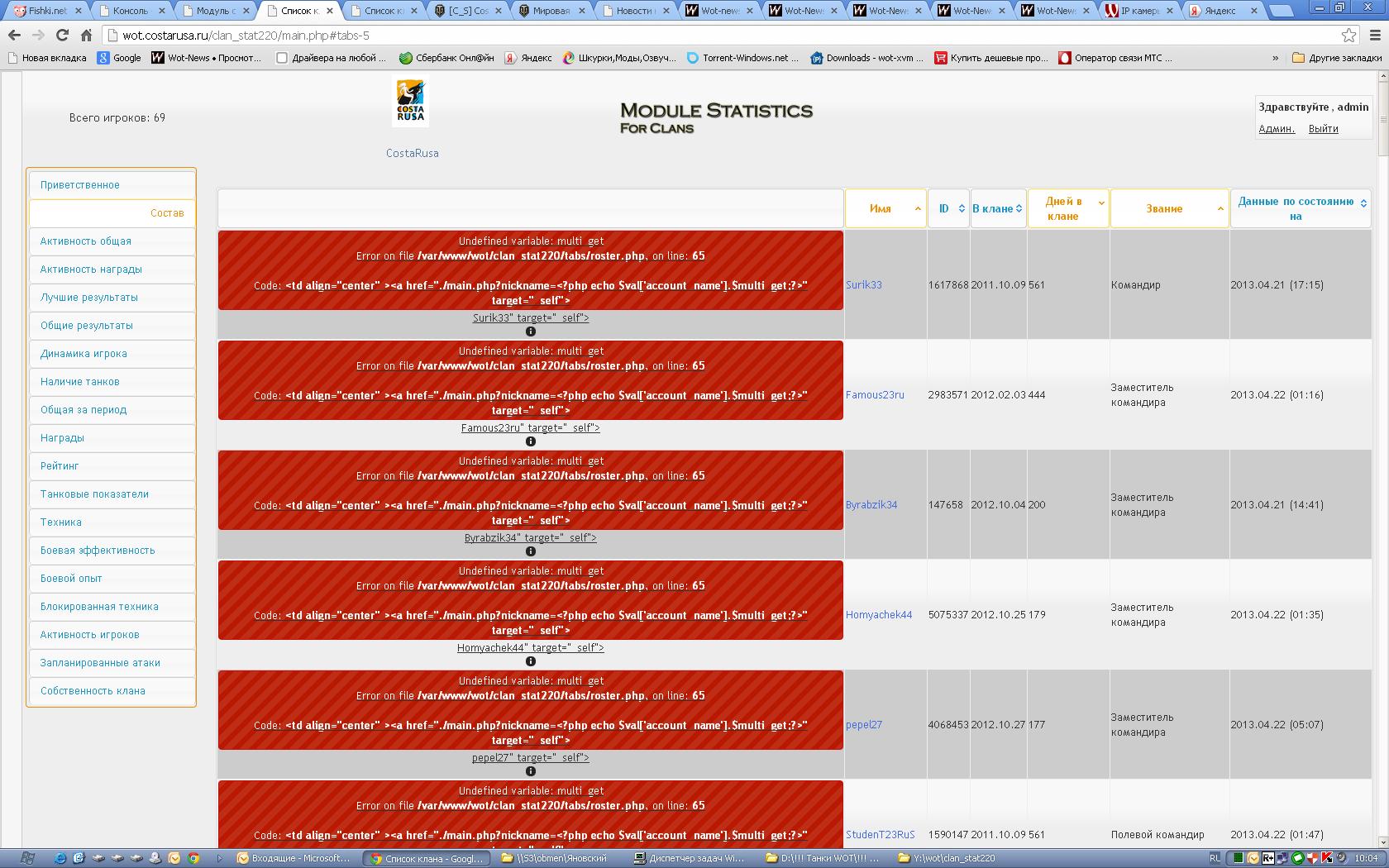Open Админ. administration link
This screenshot has height=868, width=1389.
(x=1276, y=129)
